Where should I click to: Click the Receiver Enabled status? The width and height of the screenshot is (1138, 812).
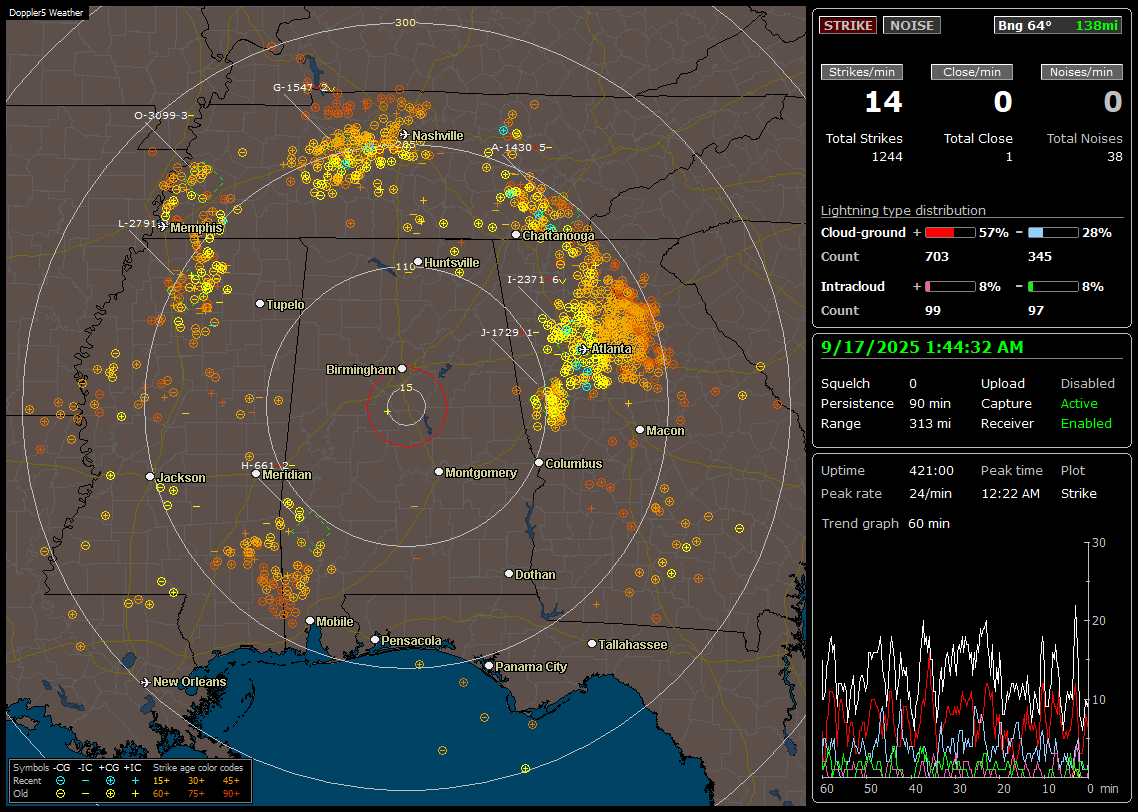tap(1086, 424)
